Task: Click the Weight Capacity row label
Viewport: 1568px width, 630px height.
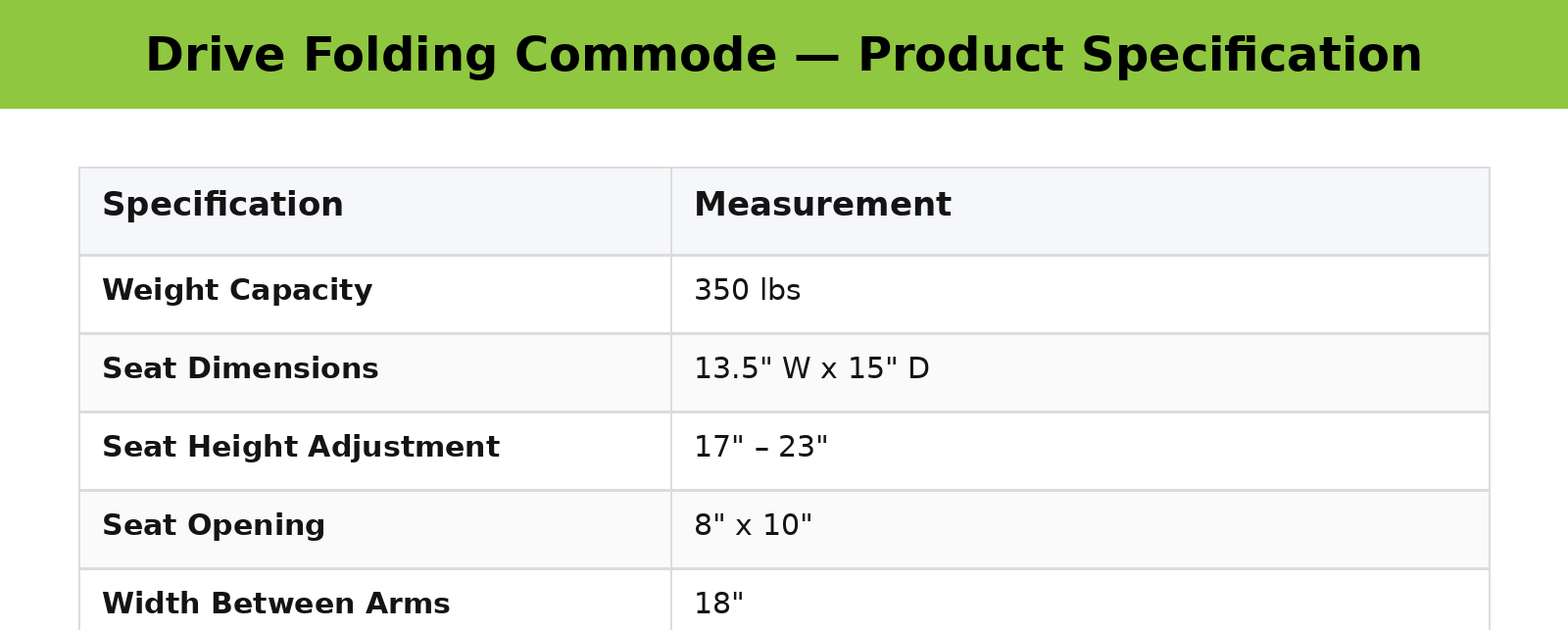Action: (x=237, y=291)
